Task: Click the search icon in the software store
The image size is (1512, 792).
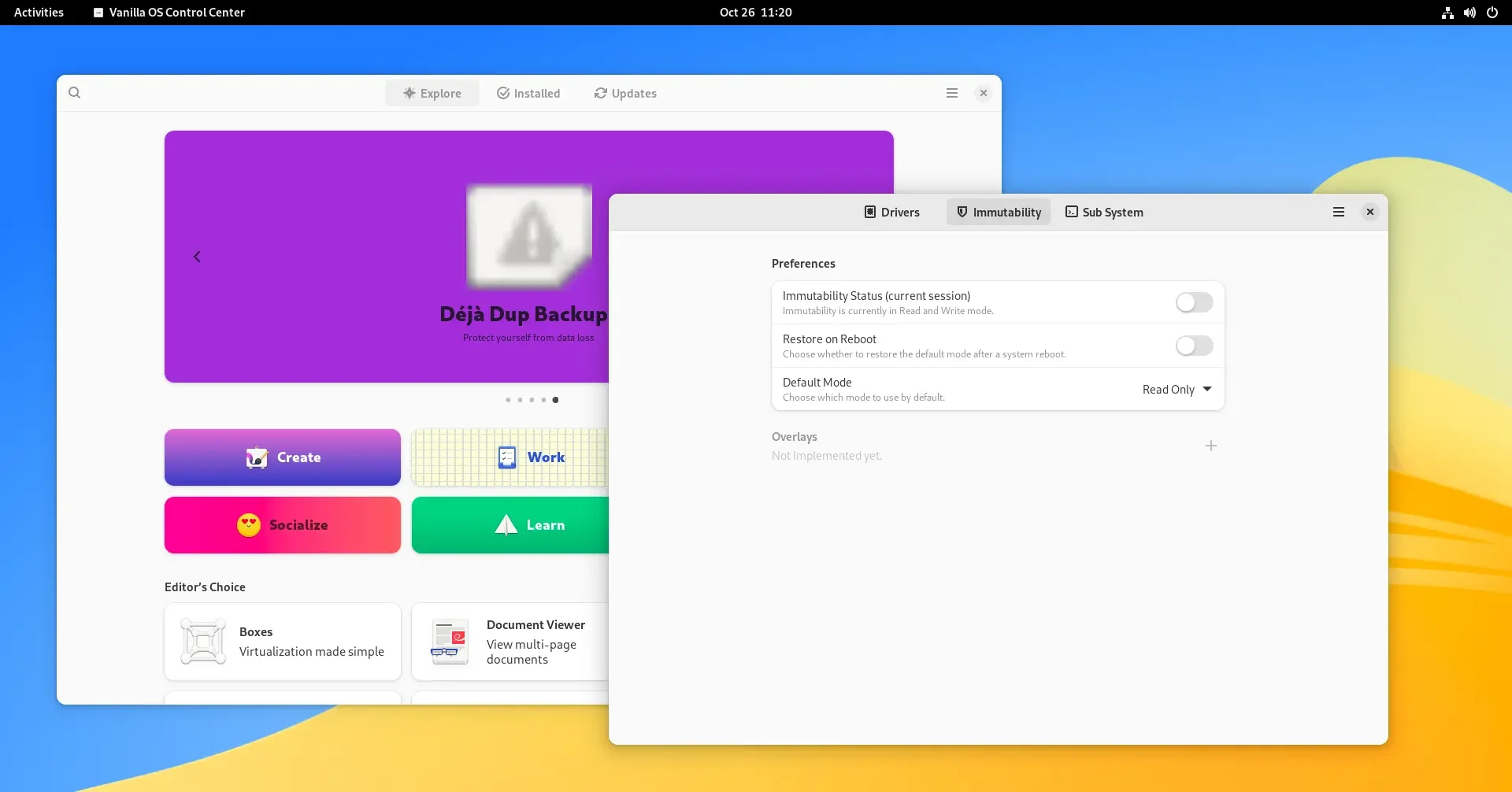Action: (74, 93)
